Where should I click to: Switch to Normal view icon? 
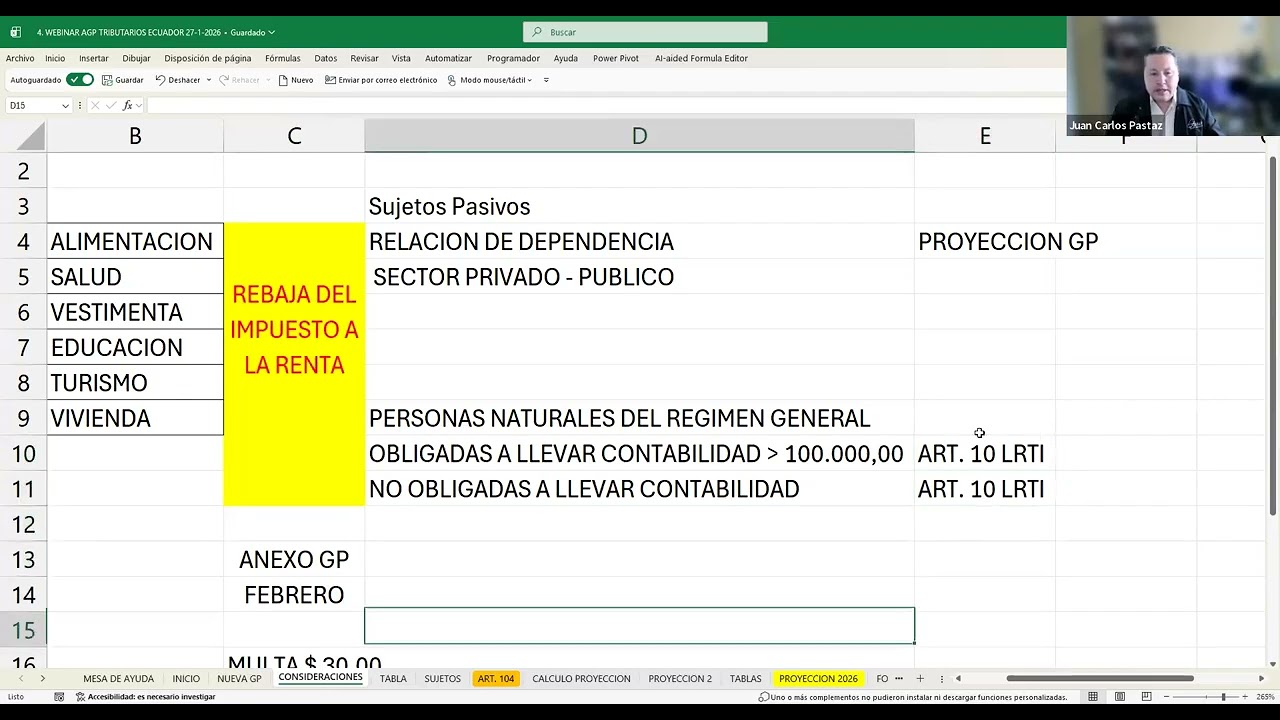pyautogui.click(x=1093, y=697)
